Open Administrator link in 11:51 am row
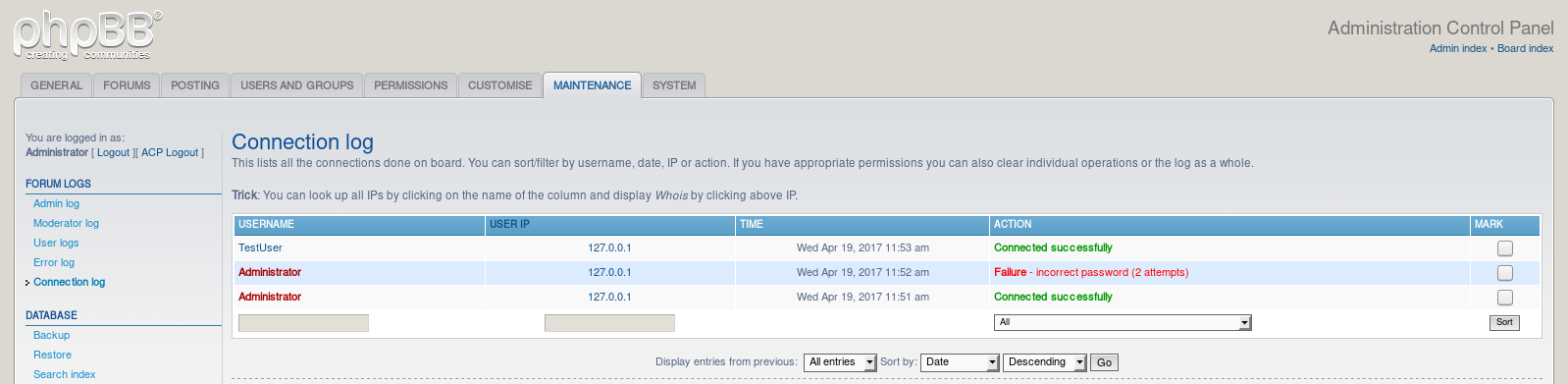The width and height of the screenshot is (1568, 384). (270, 297)
